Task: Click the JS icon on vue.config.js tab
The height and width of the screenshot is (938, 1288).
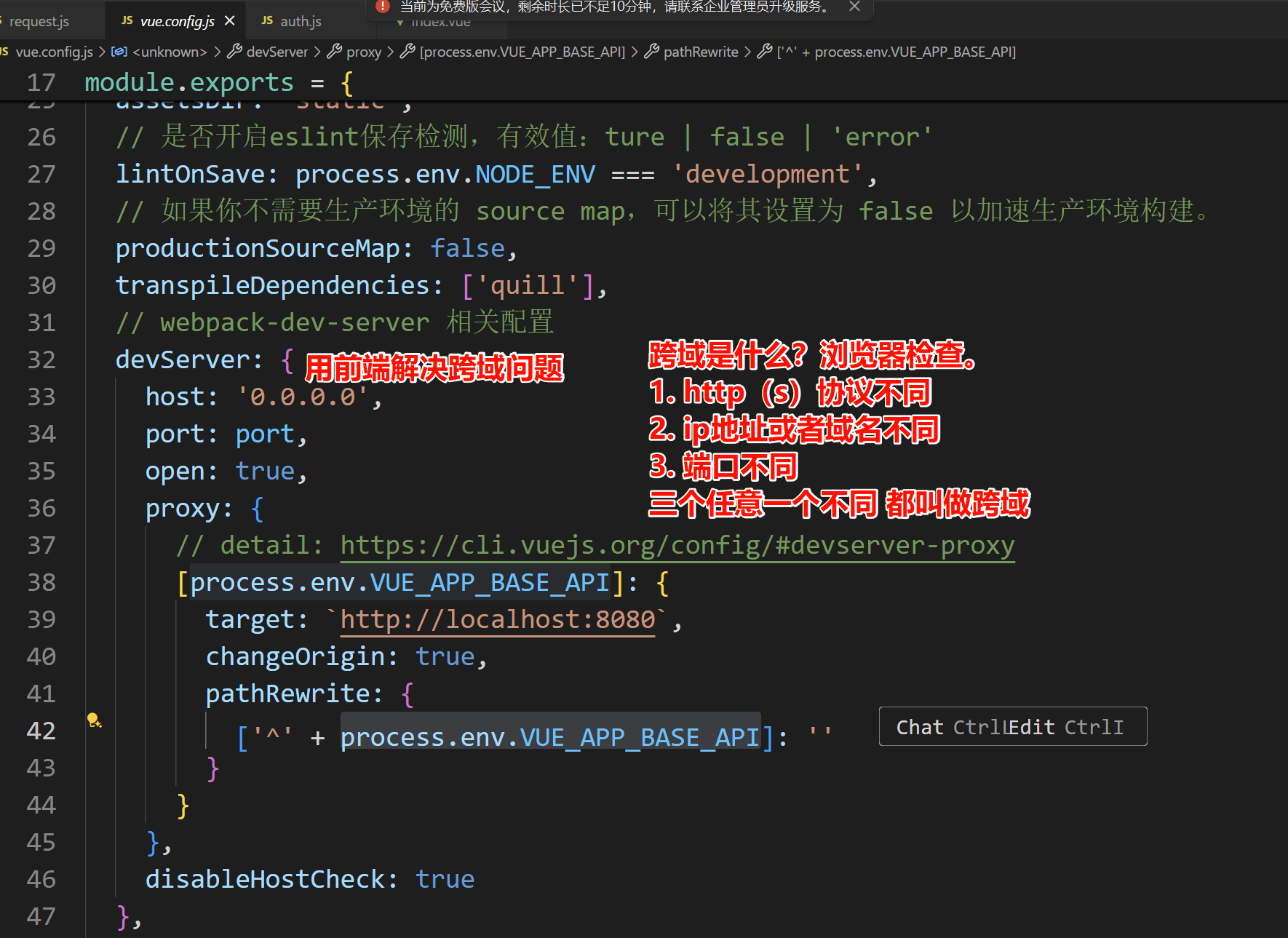Action: point(127,21)
